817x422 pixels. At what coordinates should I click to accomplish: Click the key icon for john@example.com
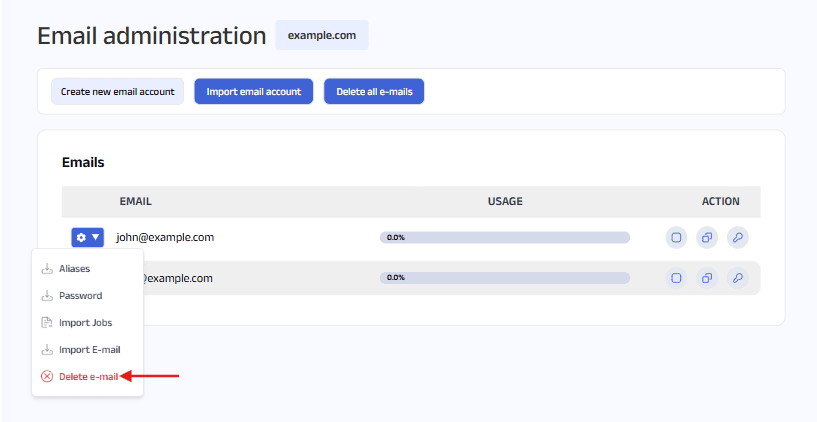(737, 237)
